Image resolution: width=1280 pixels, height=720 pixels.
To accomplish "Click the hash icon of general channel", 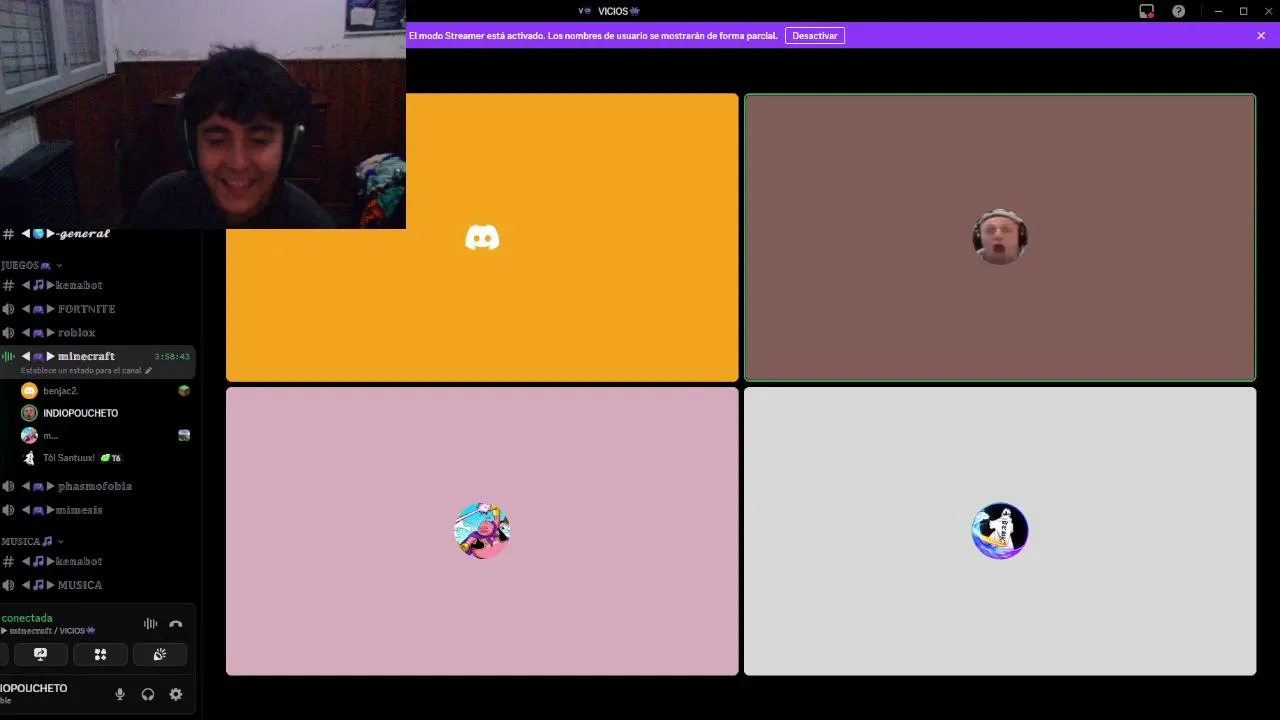I will [8, 234].
